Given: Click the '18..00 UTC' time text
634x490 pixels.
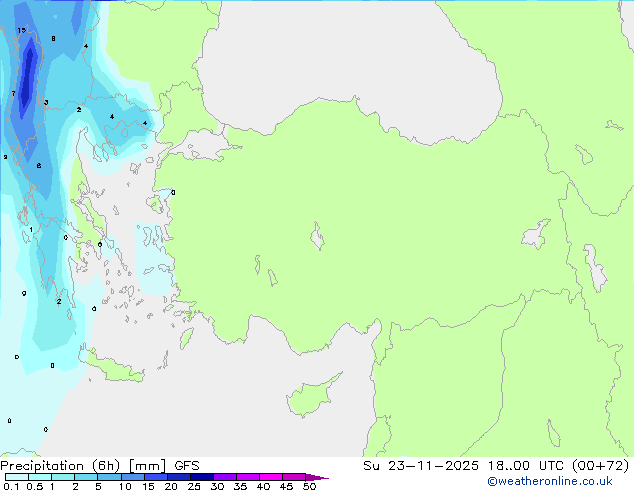Looking at the screenshot, I should 525,466.
